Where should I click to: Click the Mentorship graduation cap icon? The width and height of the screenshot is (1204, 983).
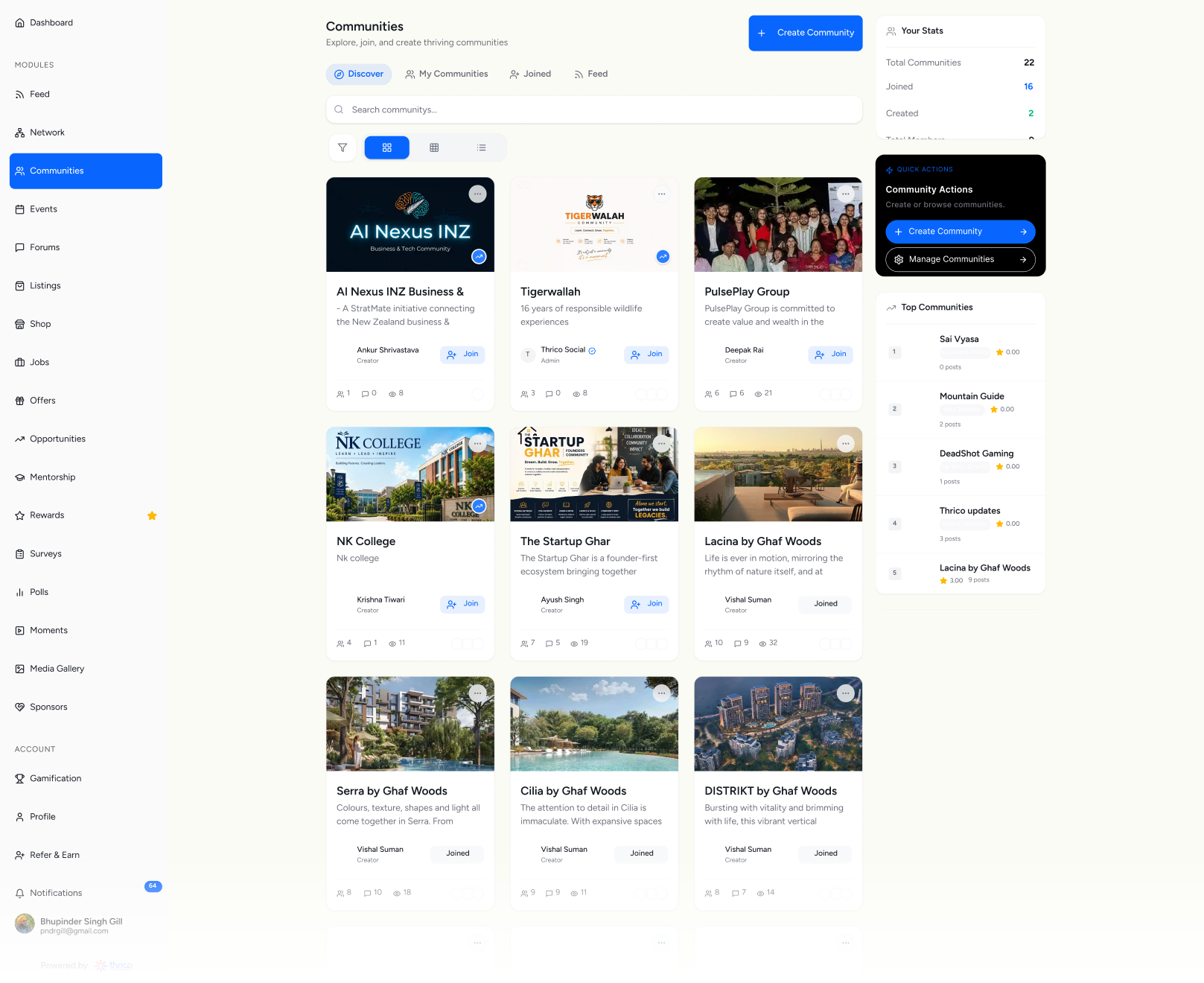coord(20,477)
